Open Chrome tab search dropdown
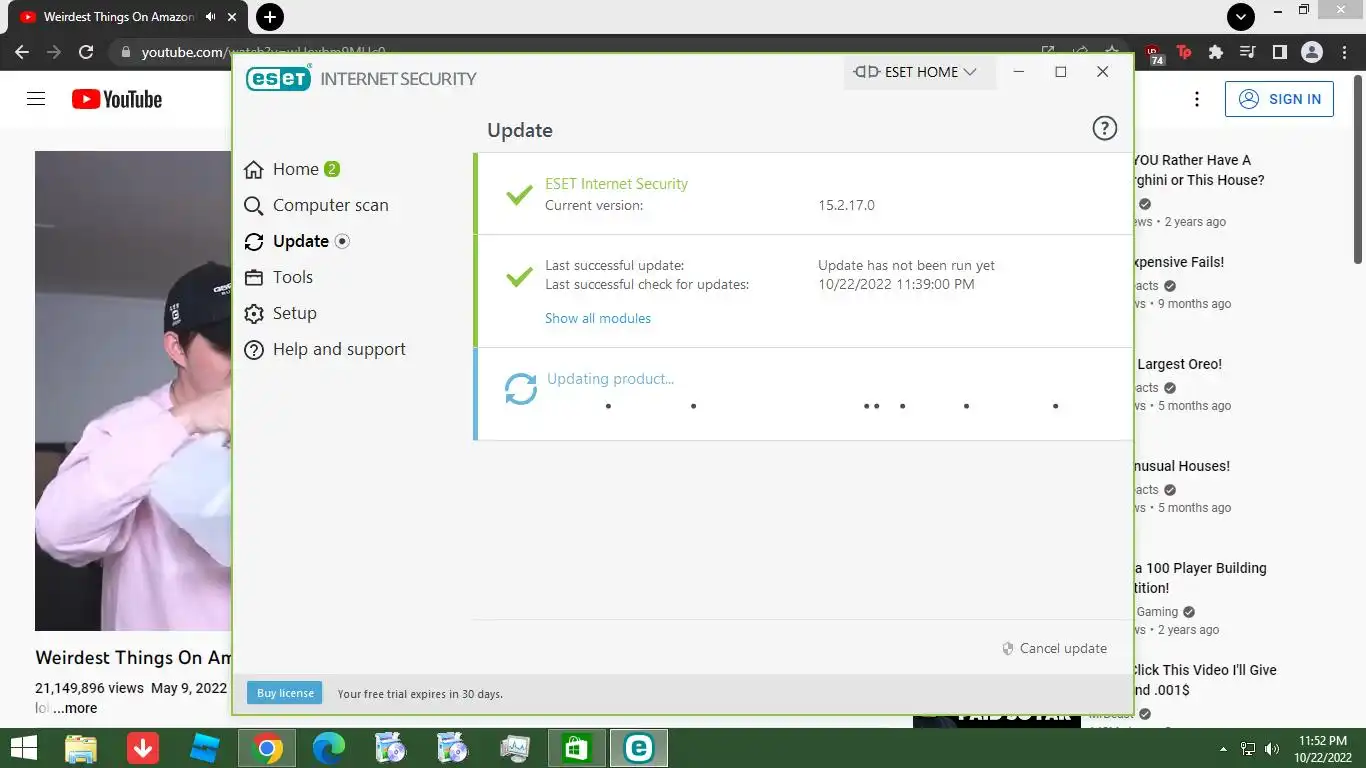Viewport: 1366px width, 768px height. pyautogui.click(x=1241, y=17)
